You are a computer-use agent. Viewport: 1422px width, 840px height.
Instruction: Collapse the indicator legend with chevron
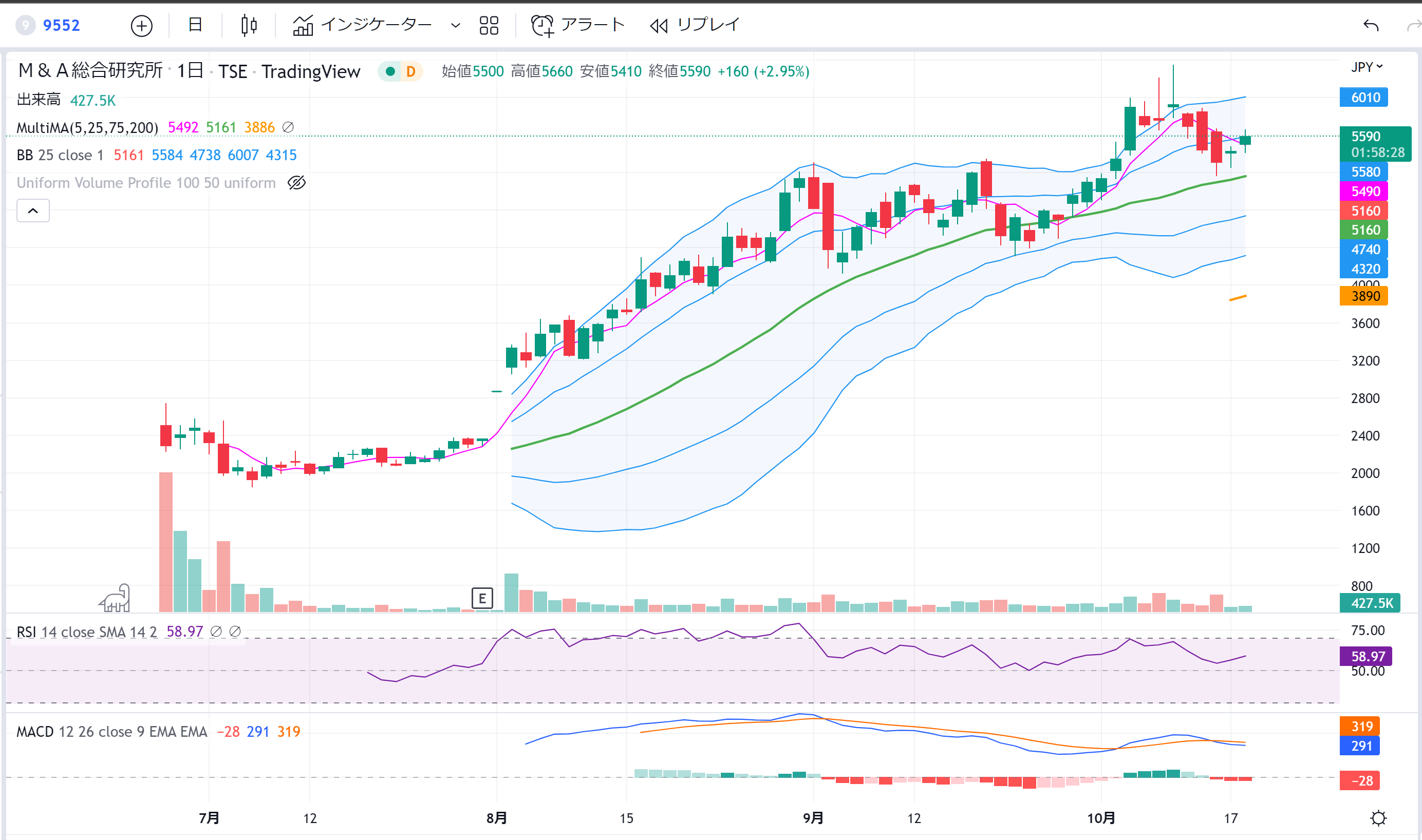pyautogui.click(x=33, y=211)
